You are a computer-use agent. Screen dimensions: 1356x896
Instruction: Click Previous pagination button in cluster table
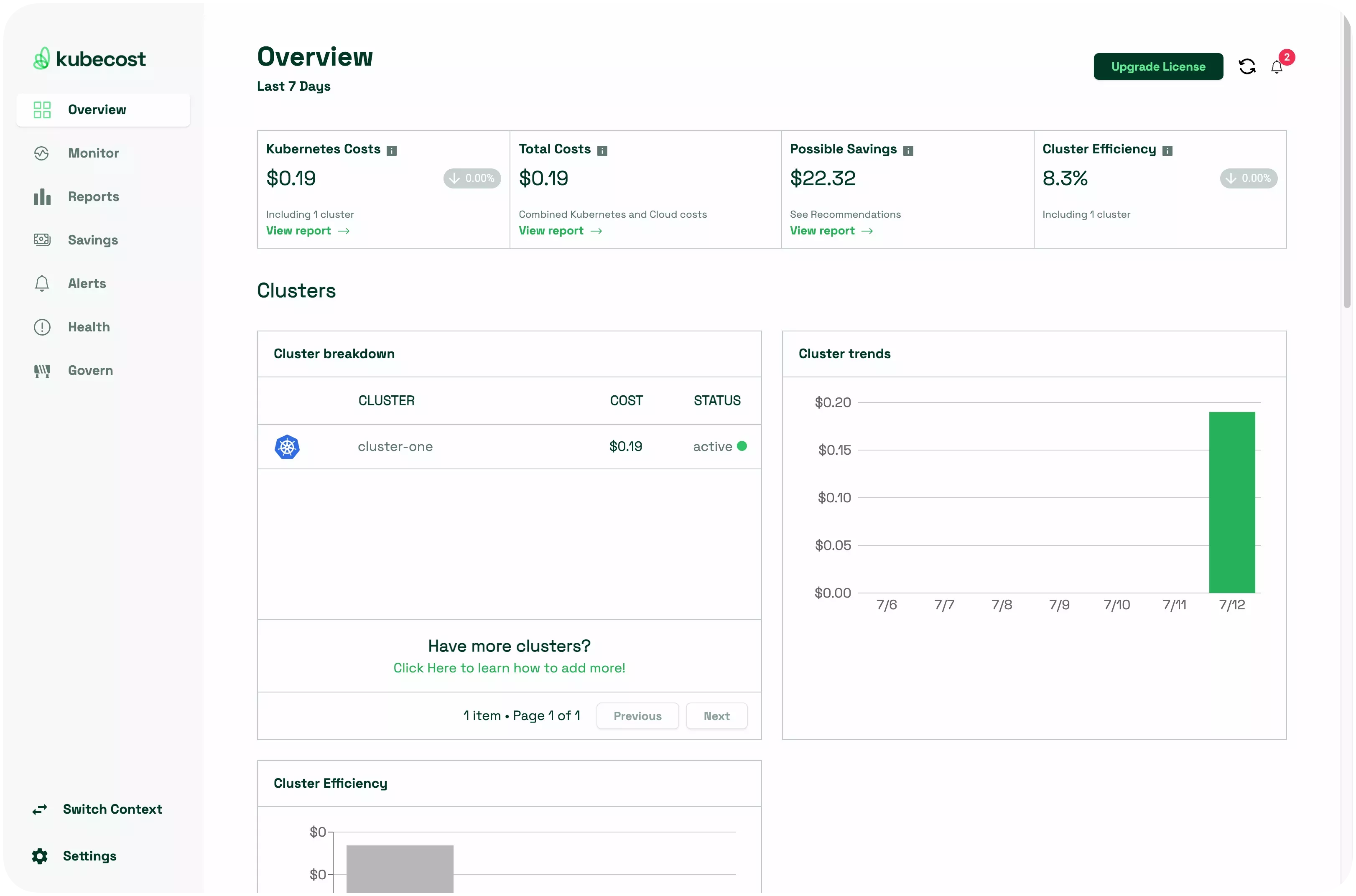tap(637, 716)
